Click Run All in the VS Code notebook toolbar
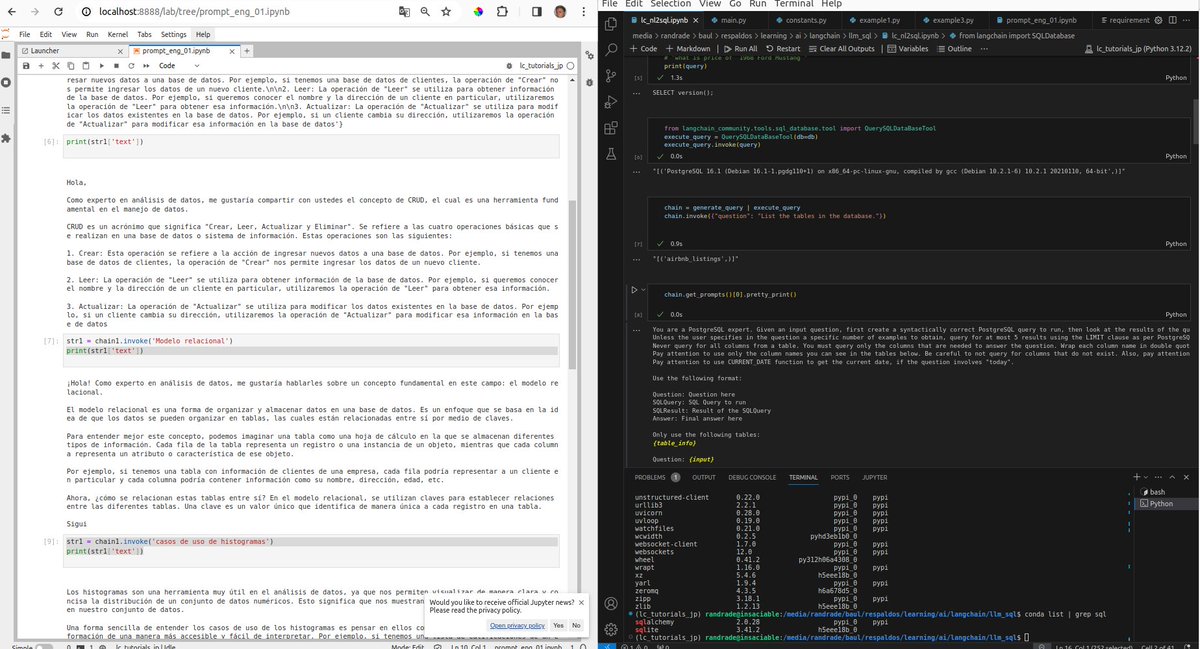Screen dimensions: 1200x649 pyautogui.click(x=740, y=48)
